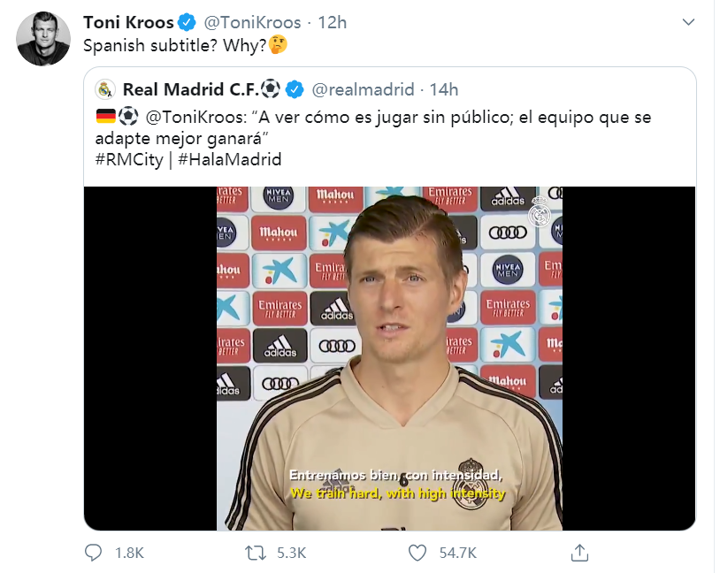The height and width of the screenshot is (573, 720).
Task: Like the tweet with heart icon
Action: (x=418, y=552)
